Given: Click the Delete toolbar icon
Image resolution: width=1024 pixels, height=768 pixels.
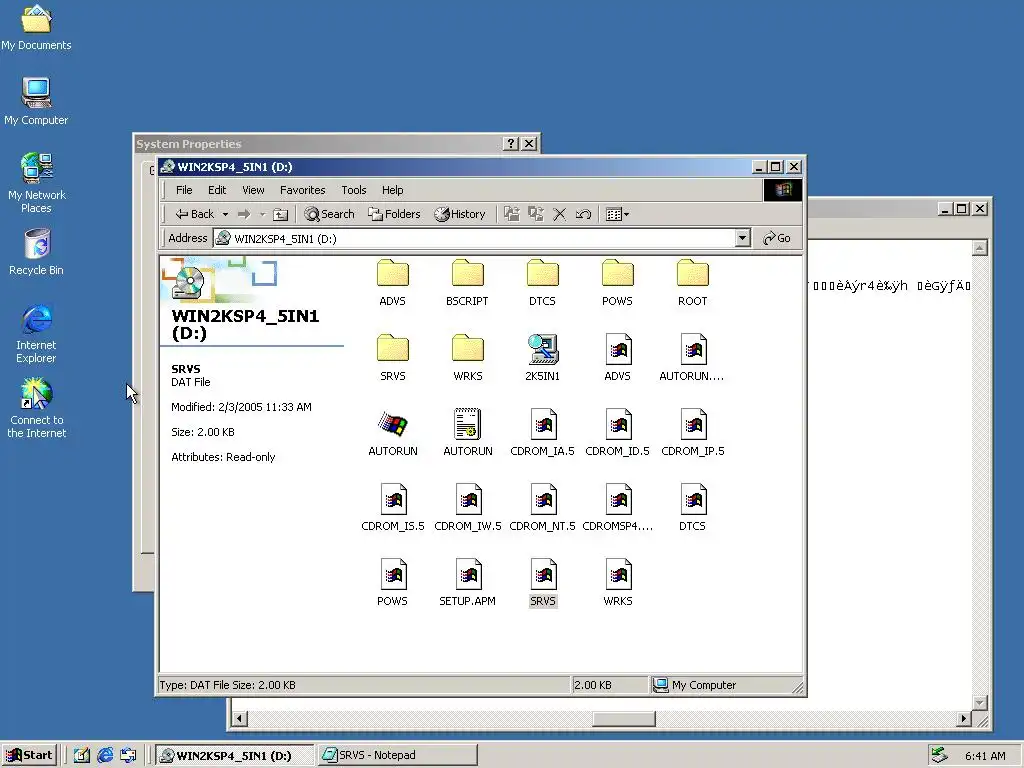Looking at the screenshot, I should click(560, 214).
